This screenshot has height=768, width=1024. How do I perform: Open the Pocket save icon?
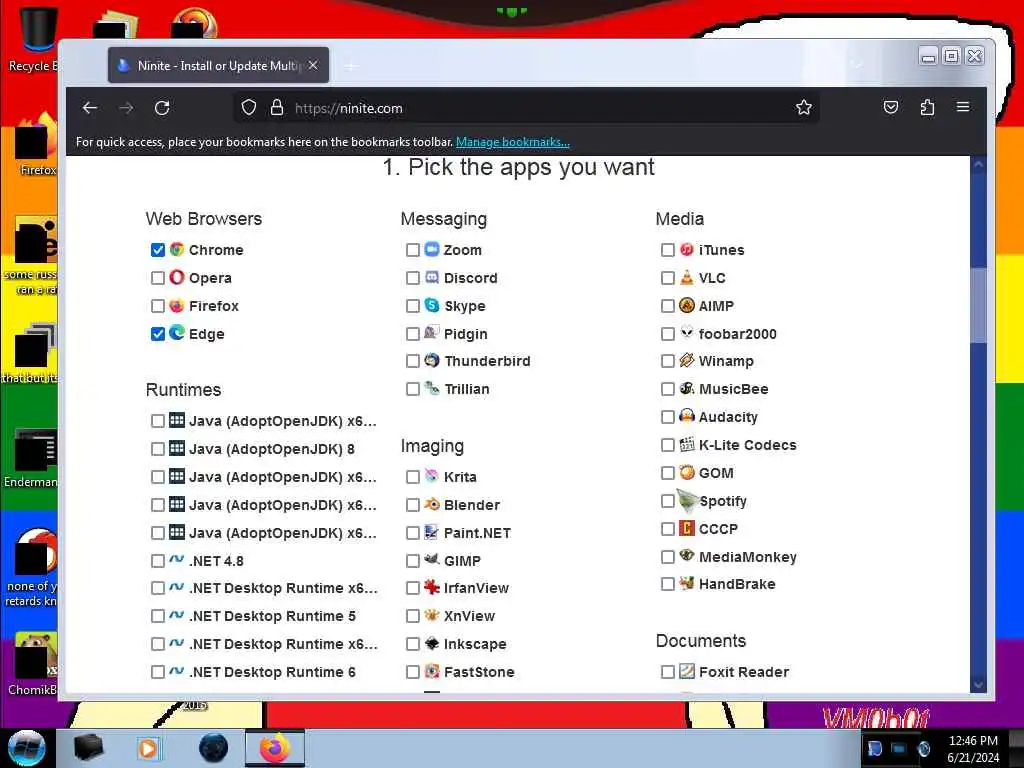[x=891, y=107]
